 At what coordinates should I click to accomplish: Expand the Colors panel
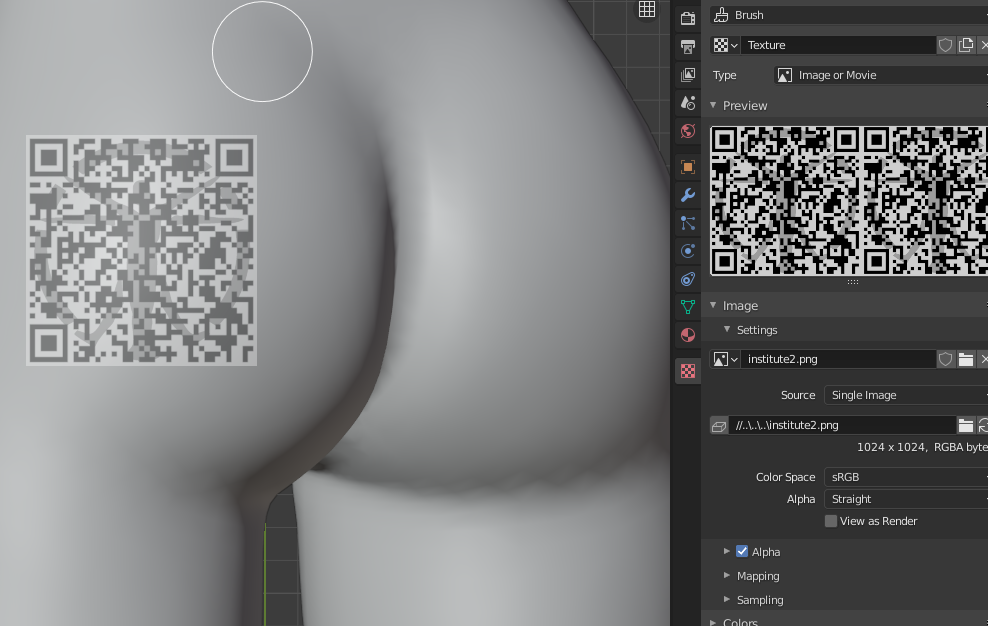pos(713,622)
